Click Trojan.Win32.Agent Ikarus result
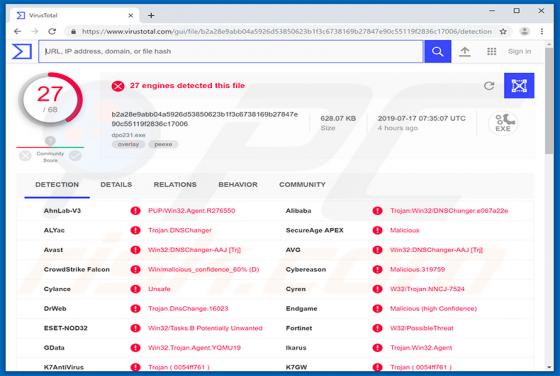 [x=421, y=348]
